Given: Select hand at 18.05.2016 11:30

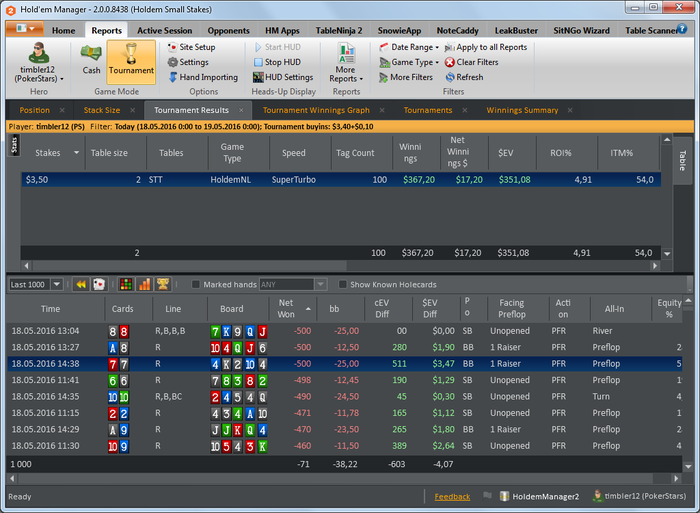Looking at the screenshot, I should (x=344, y=446).
